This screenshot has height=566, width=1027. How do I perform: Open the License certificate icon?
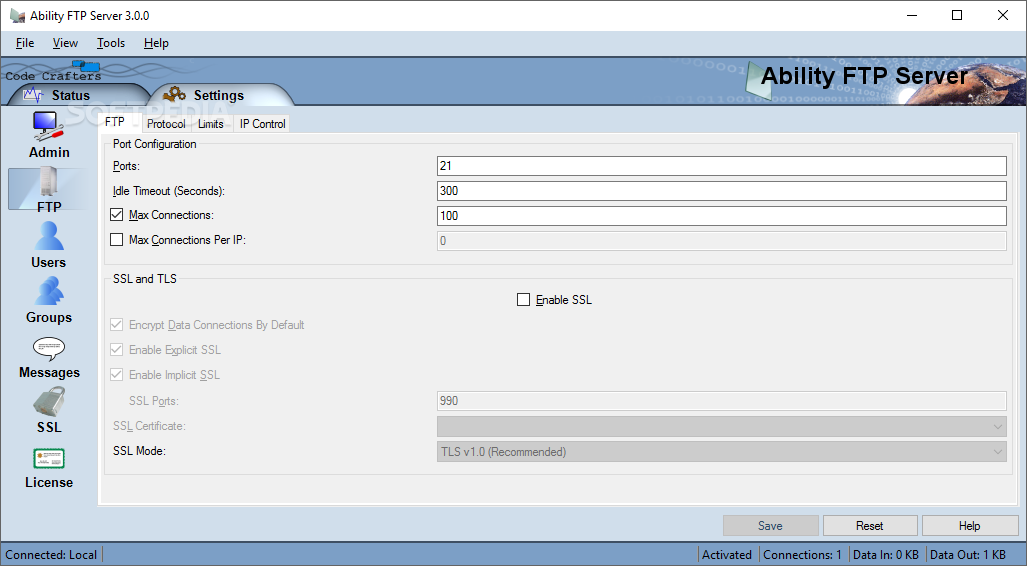(49, 458)
